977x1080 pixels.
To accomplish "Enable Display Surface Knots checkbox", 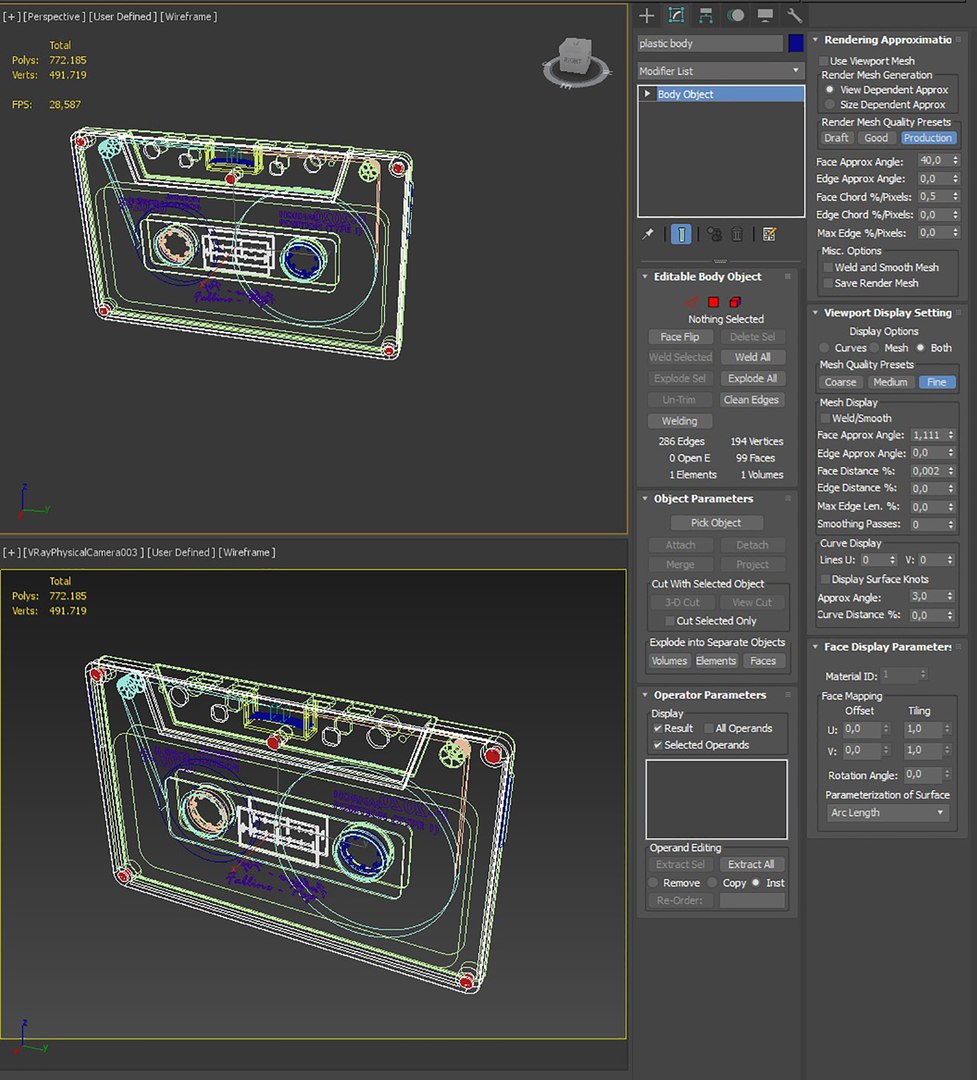I will tap(825, 579).
